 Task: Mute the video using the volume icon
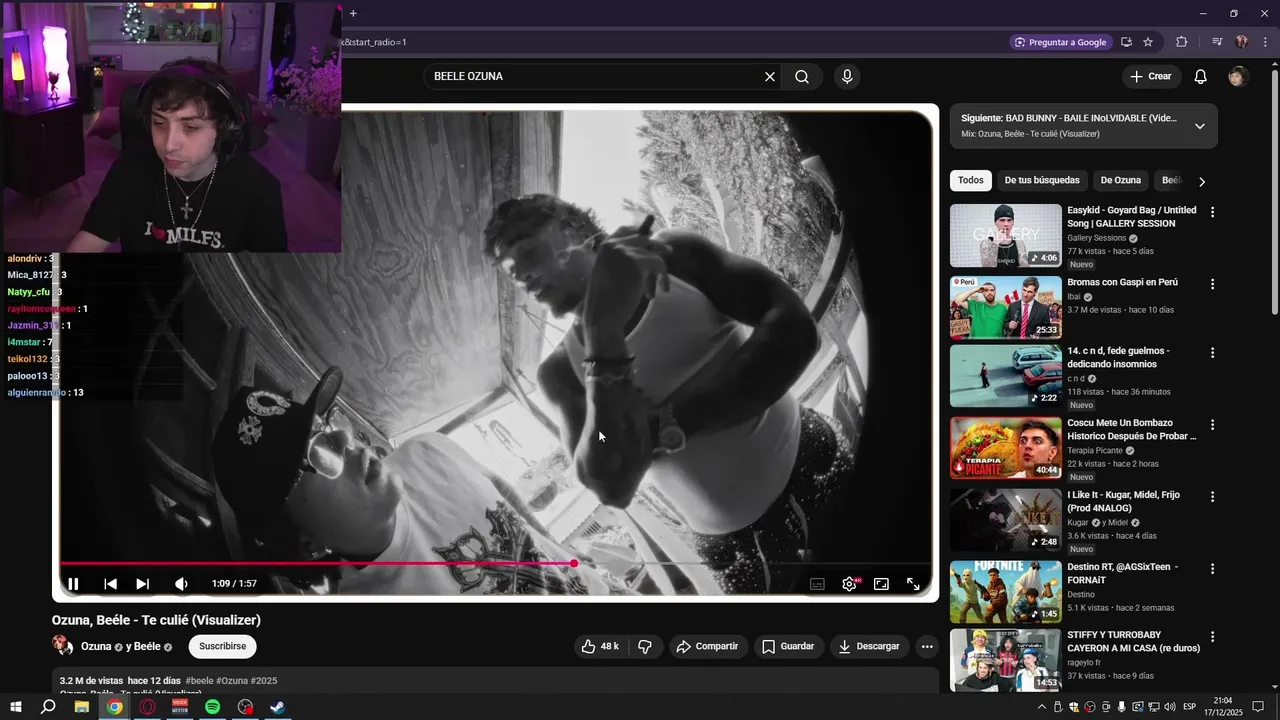181,584
